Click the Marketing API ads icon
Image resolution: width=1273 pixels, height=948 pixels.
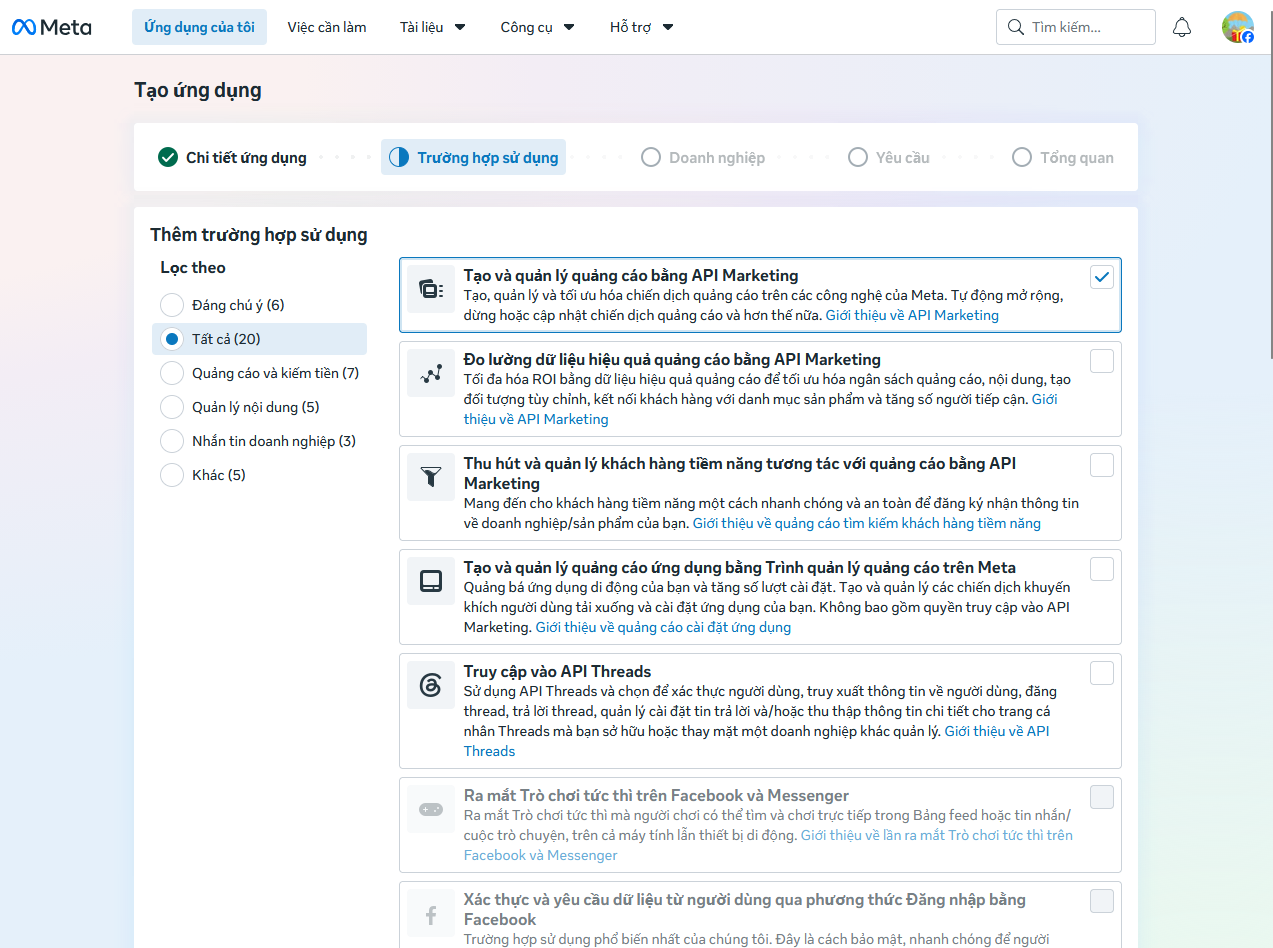click(x=431, y=290)
